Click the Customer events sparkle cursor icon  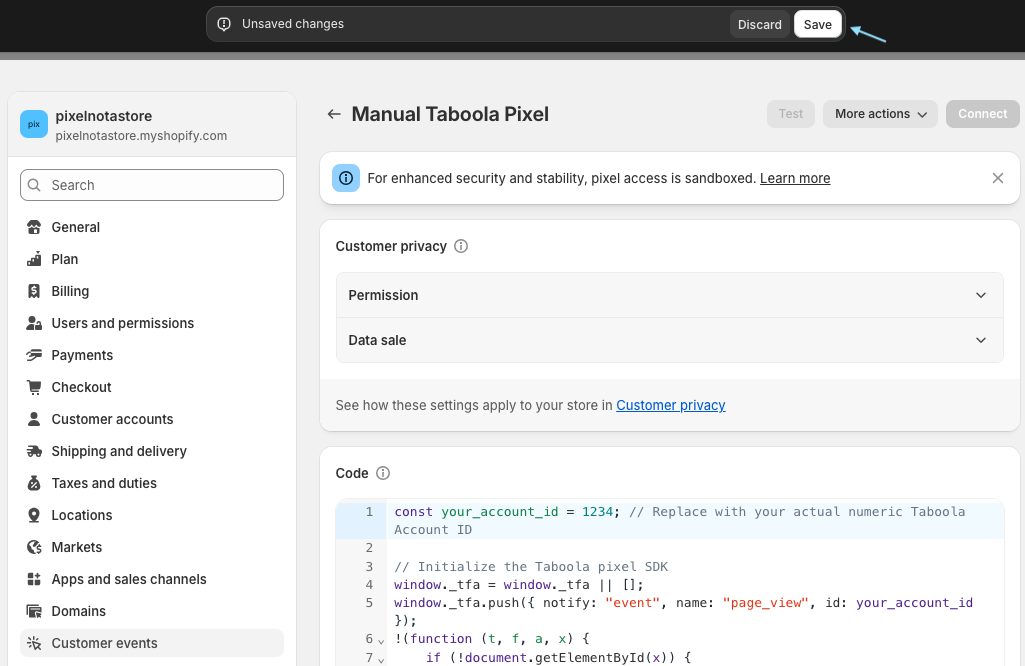click(34, 644)
